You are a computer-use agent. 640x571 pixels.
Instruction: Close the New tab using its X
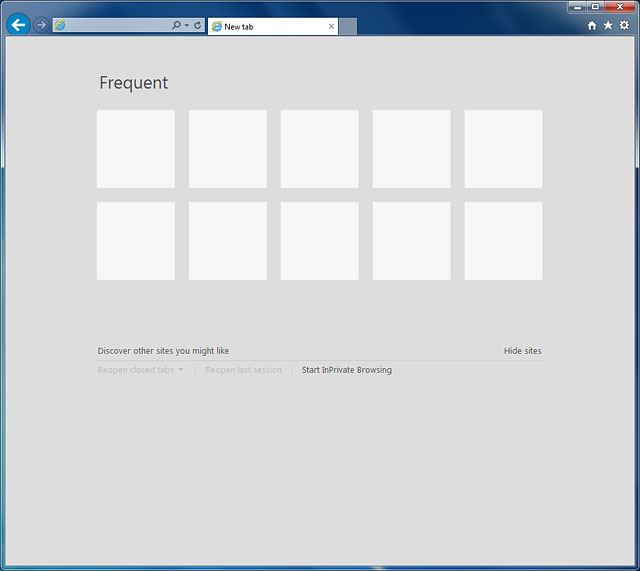tap(331, 27)
